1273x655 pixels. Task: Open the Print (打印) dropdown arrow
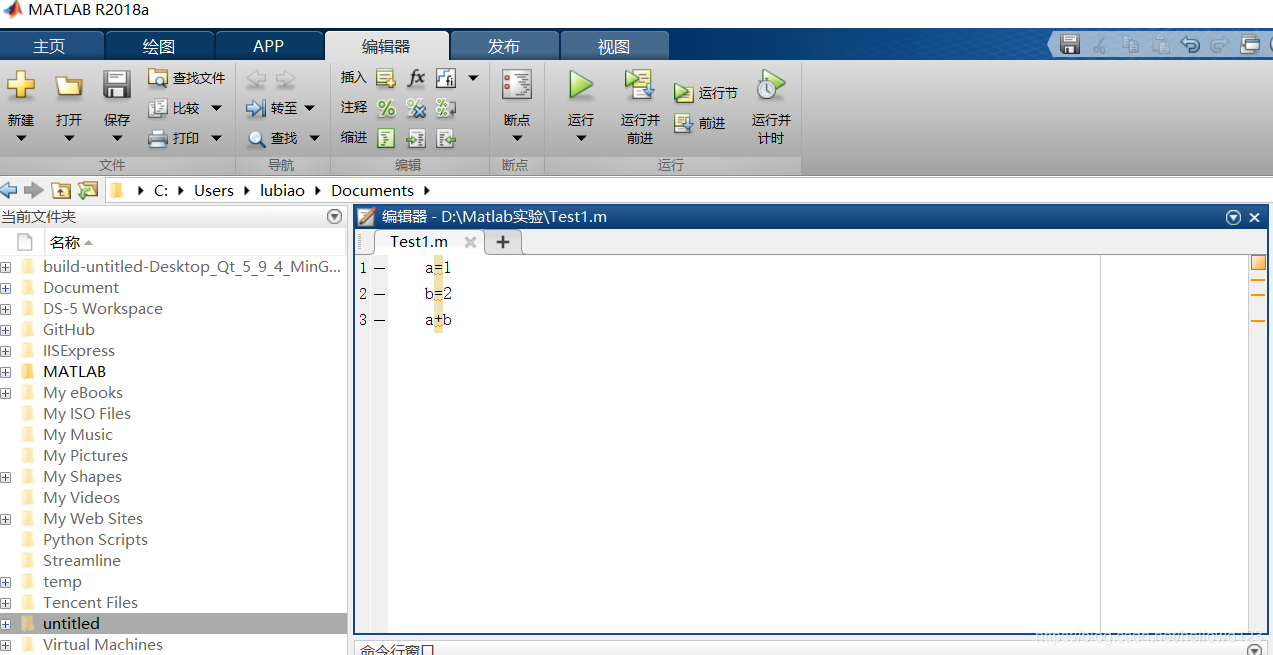tap(216, 138)
